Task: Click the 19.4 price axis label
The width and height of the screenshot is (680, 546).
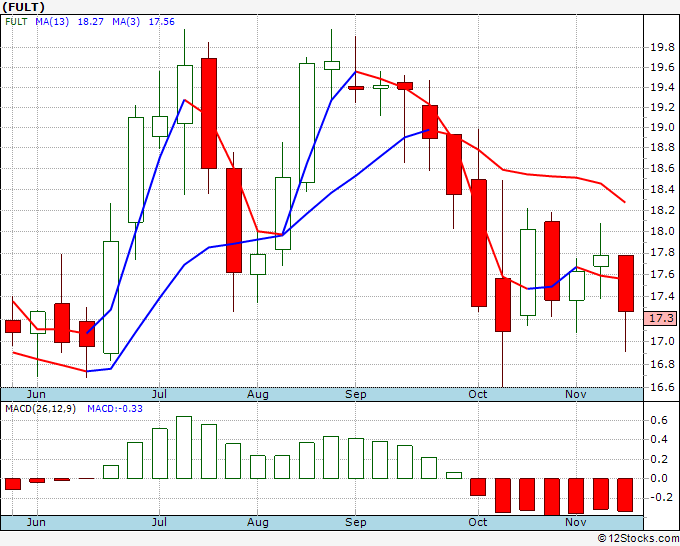Action: (x=662, y=88)
